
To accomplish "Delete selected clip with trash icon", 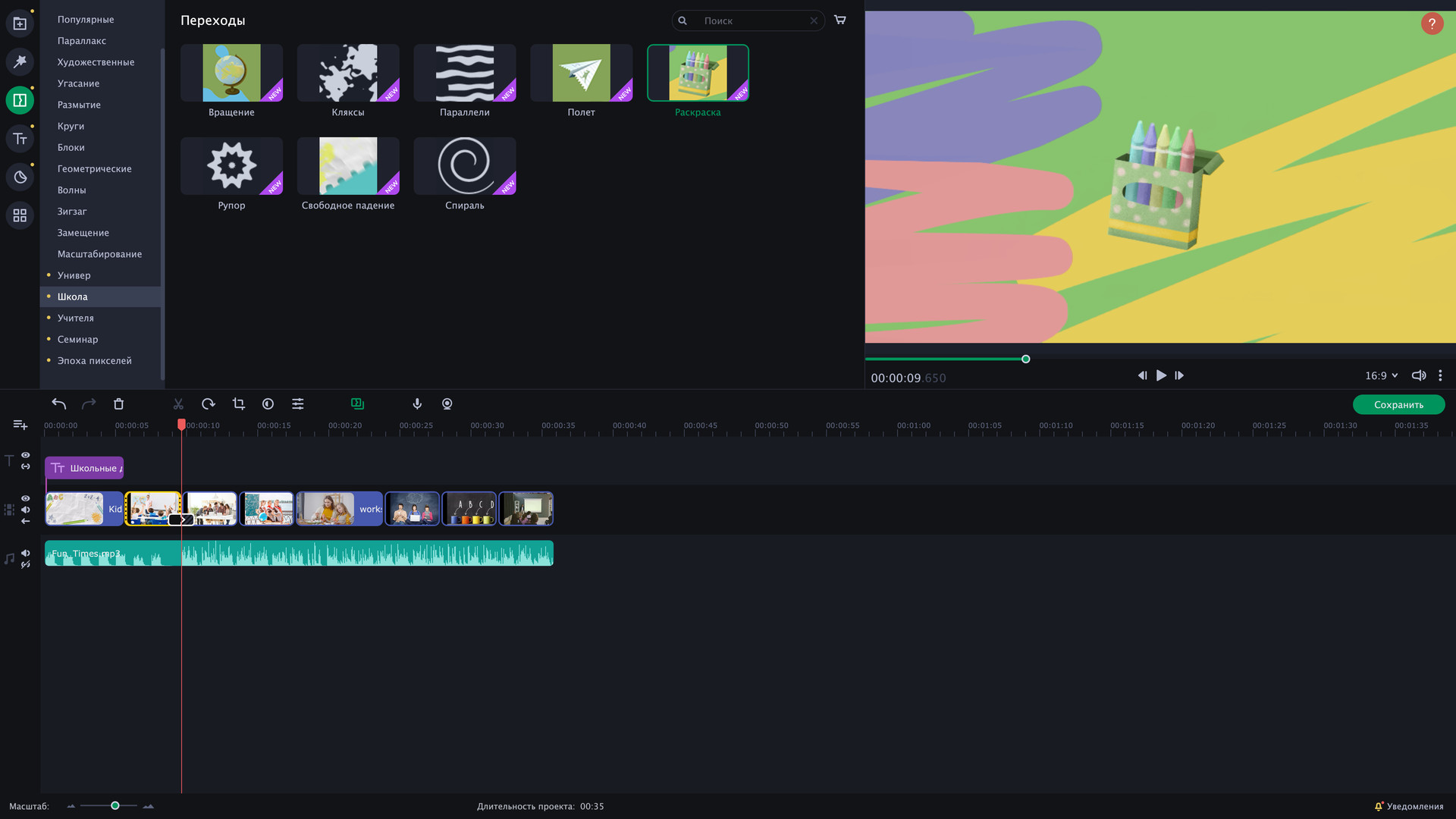I will tap(118, 404).
